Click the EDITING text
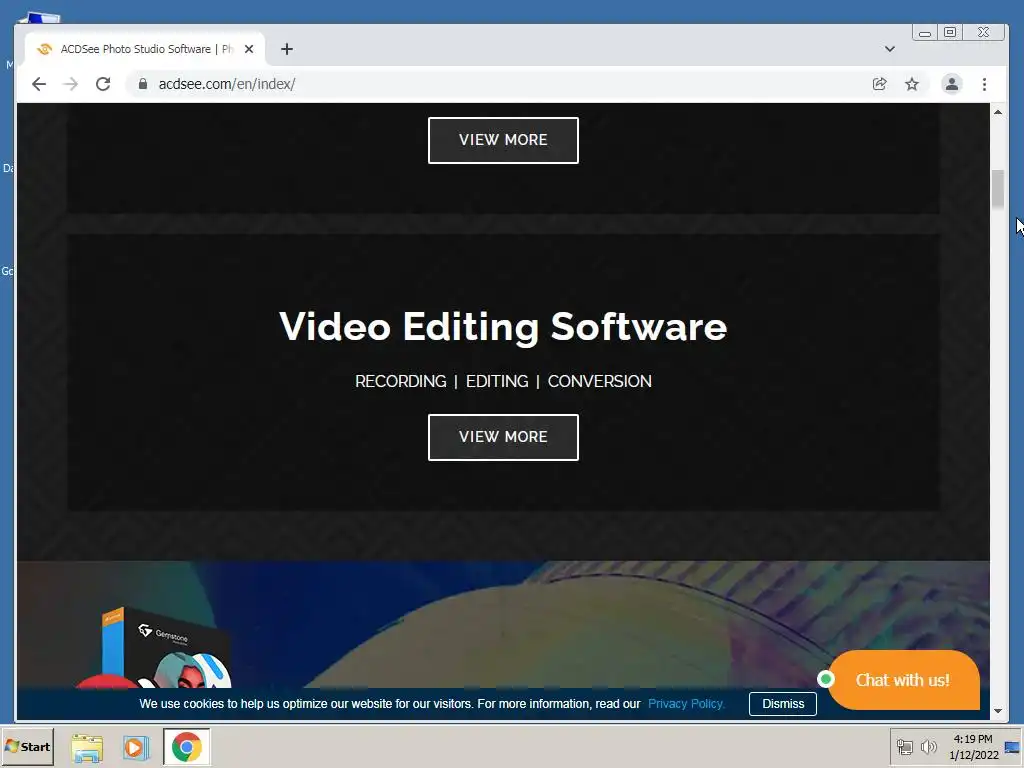 click(497, 381)
